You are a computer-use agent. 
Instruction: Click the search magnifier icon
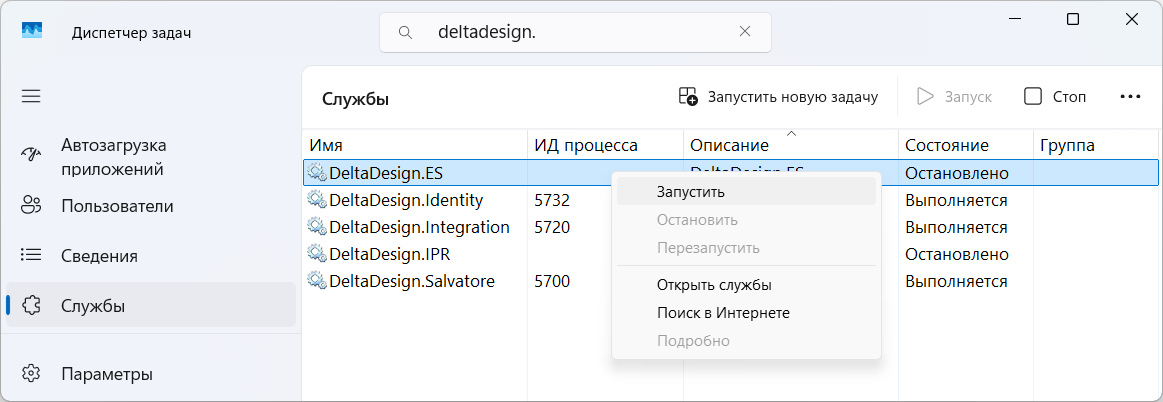click(405, 33)
